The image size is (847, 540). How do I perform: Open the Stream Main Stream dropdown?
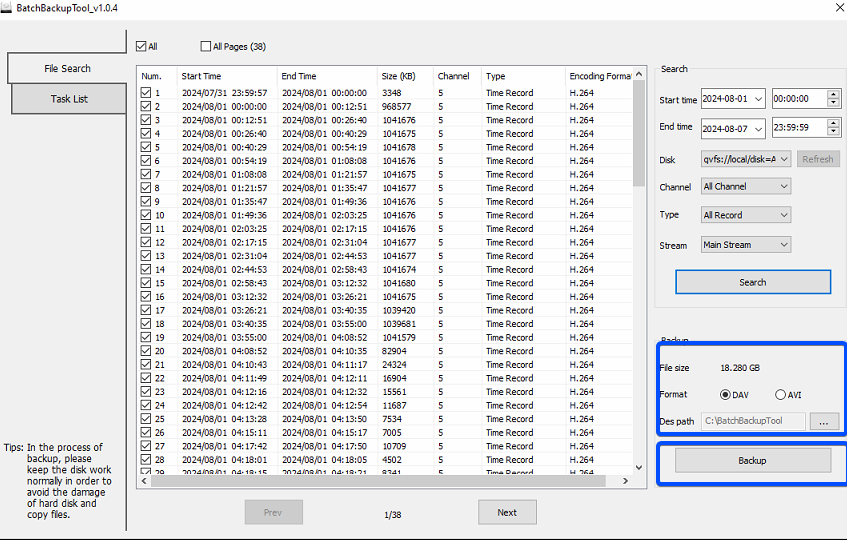pos(745,245)
